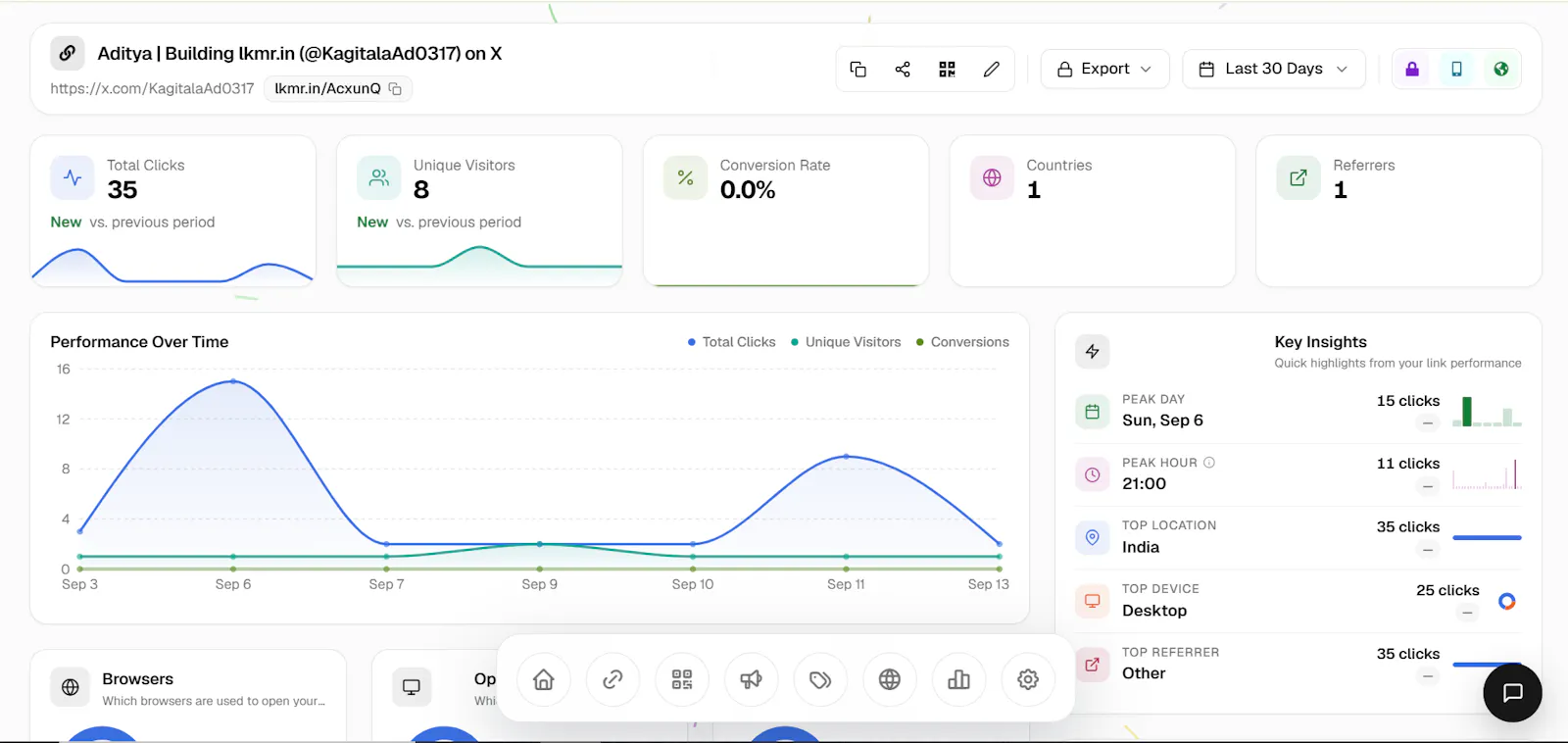
Task: Click the duplicate link toolbar icon
Action: 857,69
